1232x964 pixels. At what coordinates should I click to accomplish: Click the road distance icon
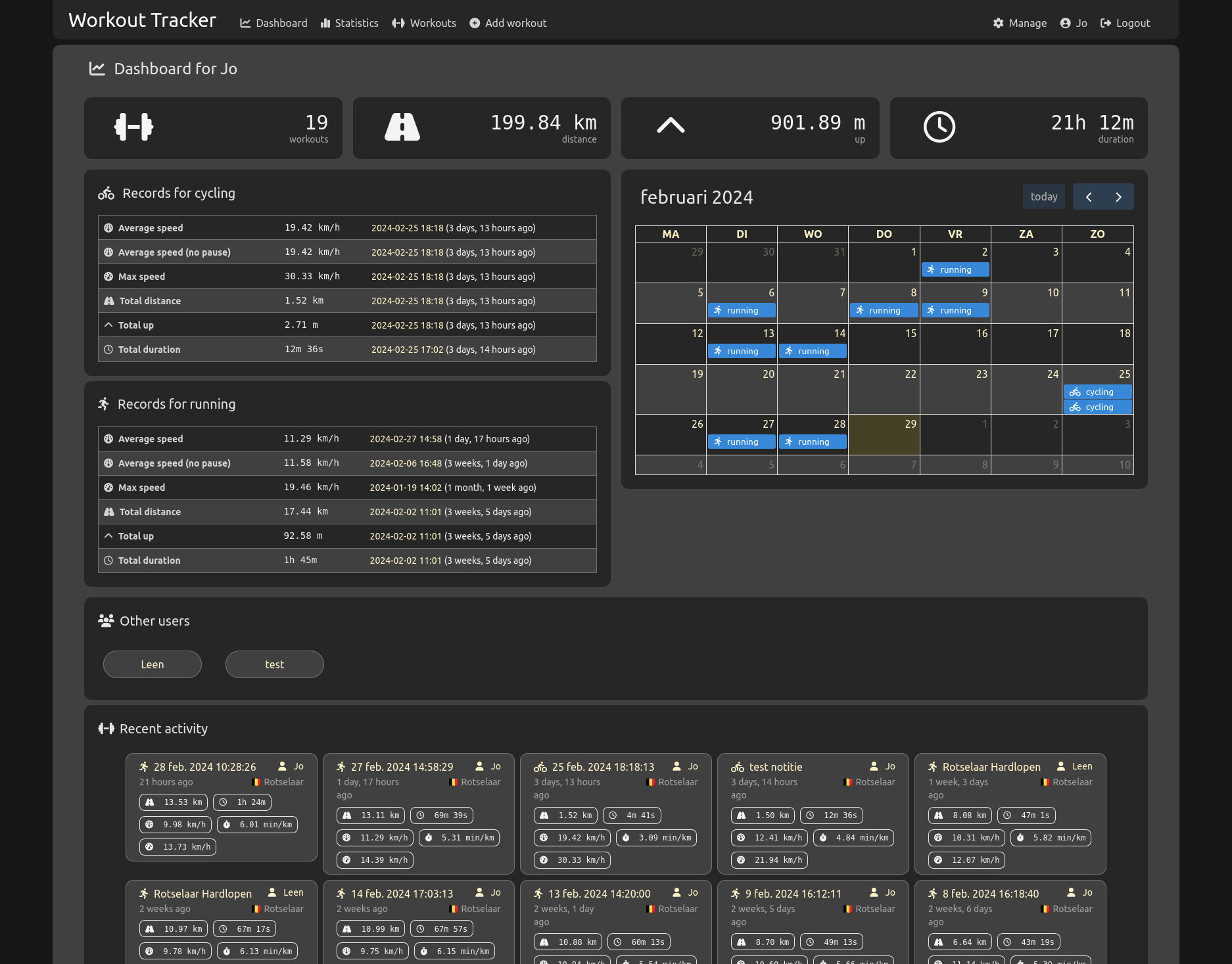tap(402, 127)
